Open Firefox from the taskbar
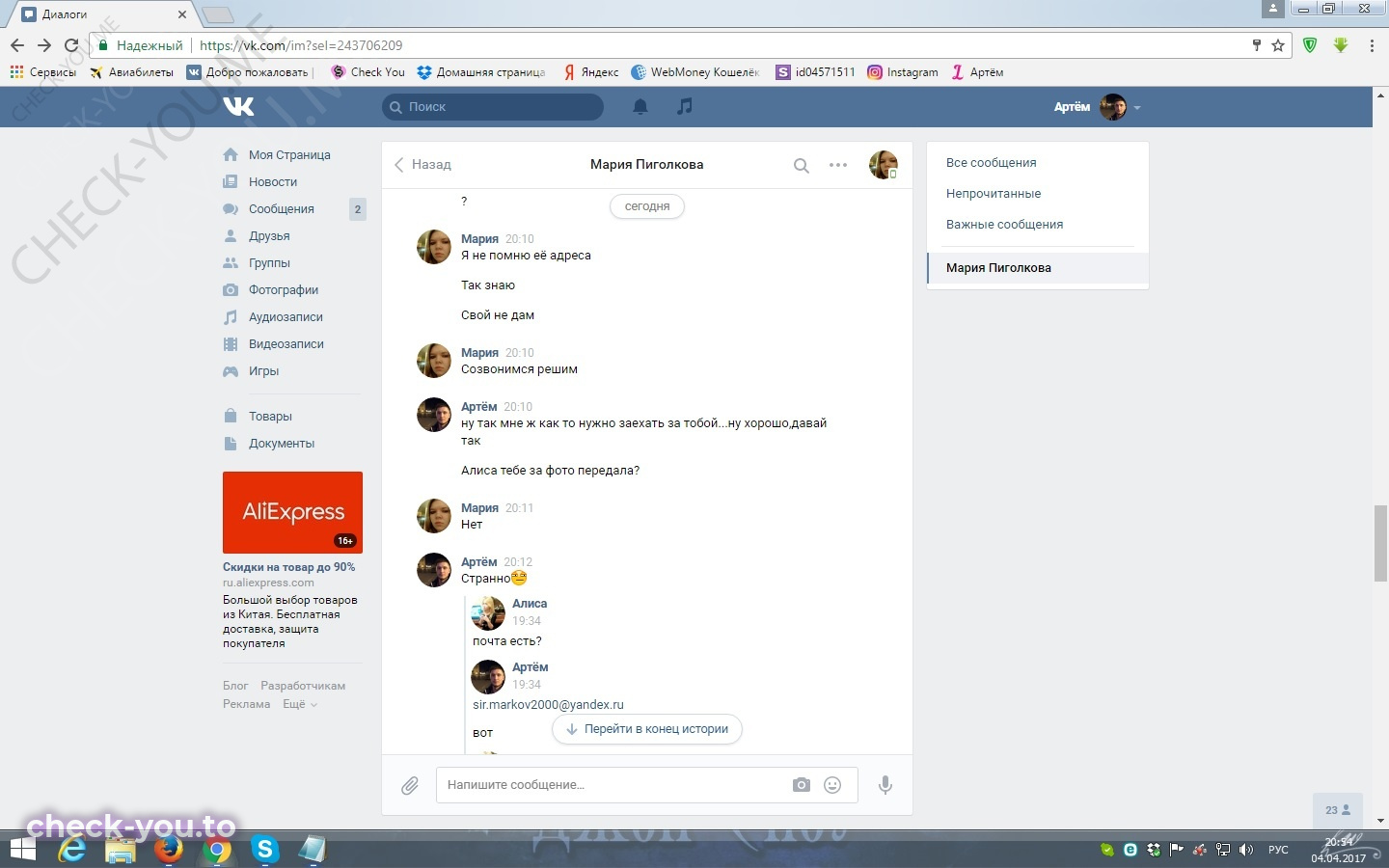Image resolution: width=1389 pixels, height=868 pixels. 169,849
